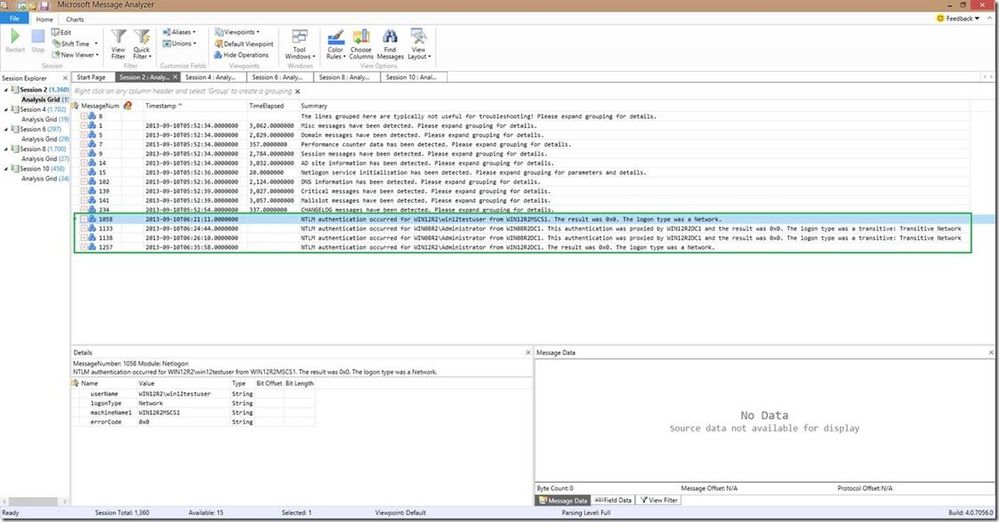Select row about CHANGELOG messages detected
The width and height of the screenshot is (999, 522).
coord(521,210)
